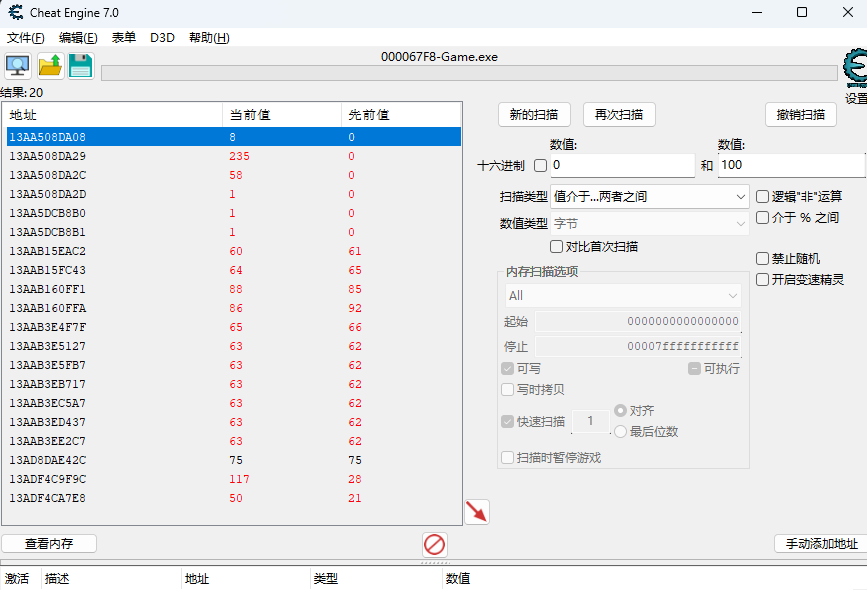The image size is (867, 590).
Task: Toggle the 可执行 executable checkbox
Action: [694, 368]
